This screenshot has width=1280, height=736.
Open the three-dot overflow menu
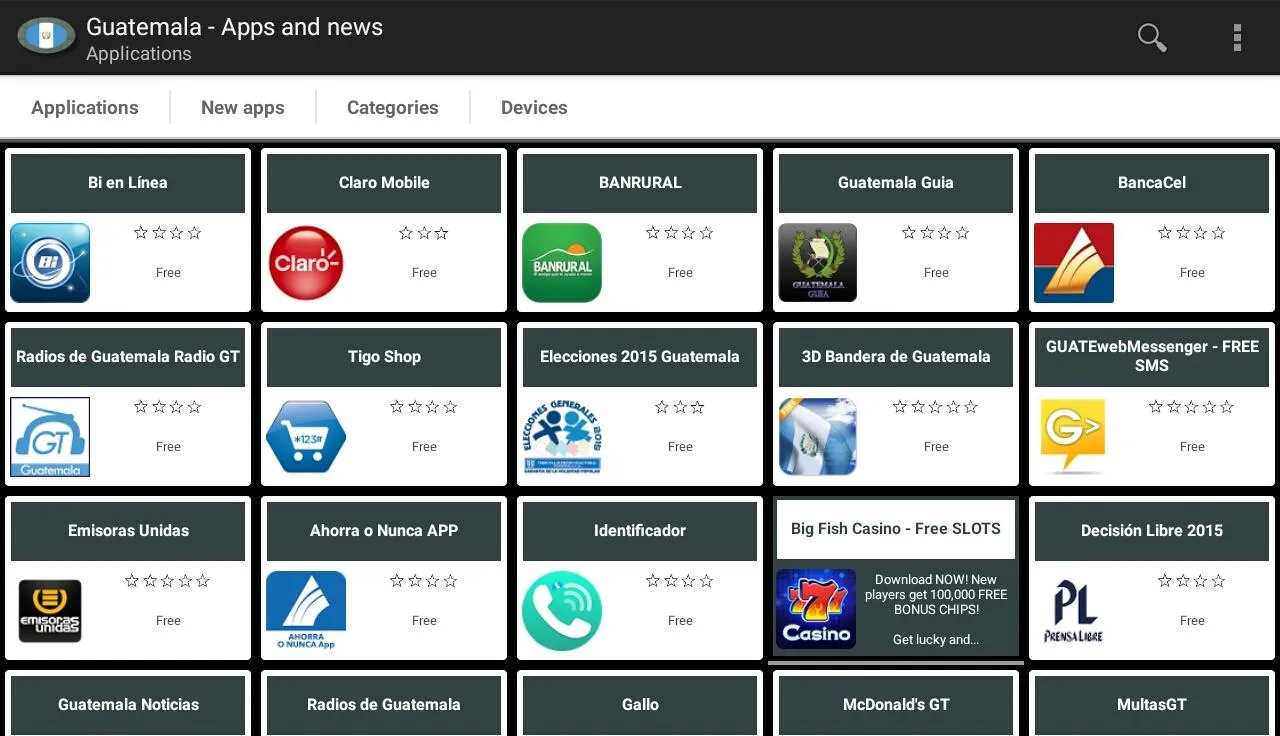(1237, 38)
